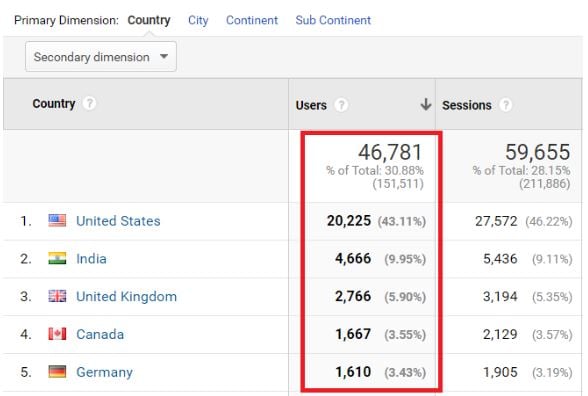Select India sessions value 5,436
The height and width of the screenshot is (396, 588).
click(x=500, y=259)
